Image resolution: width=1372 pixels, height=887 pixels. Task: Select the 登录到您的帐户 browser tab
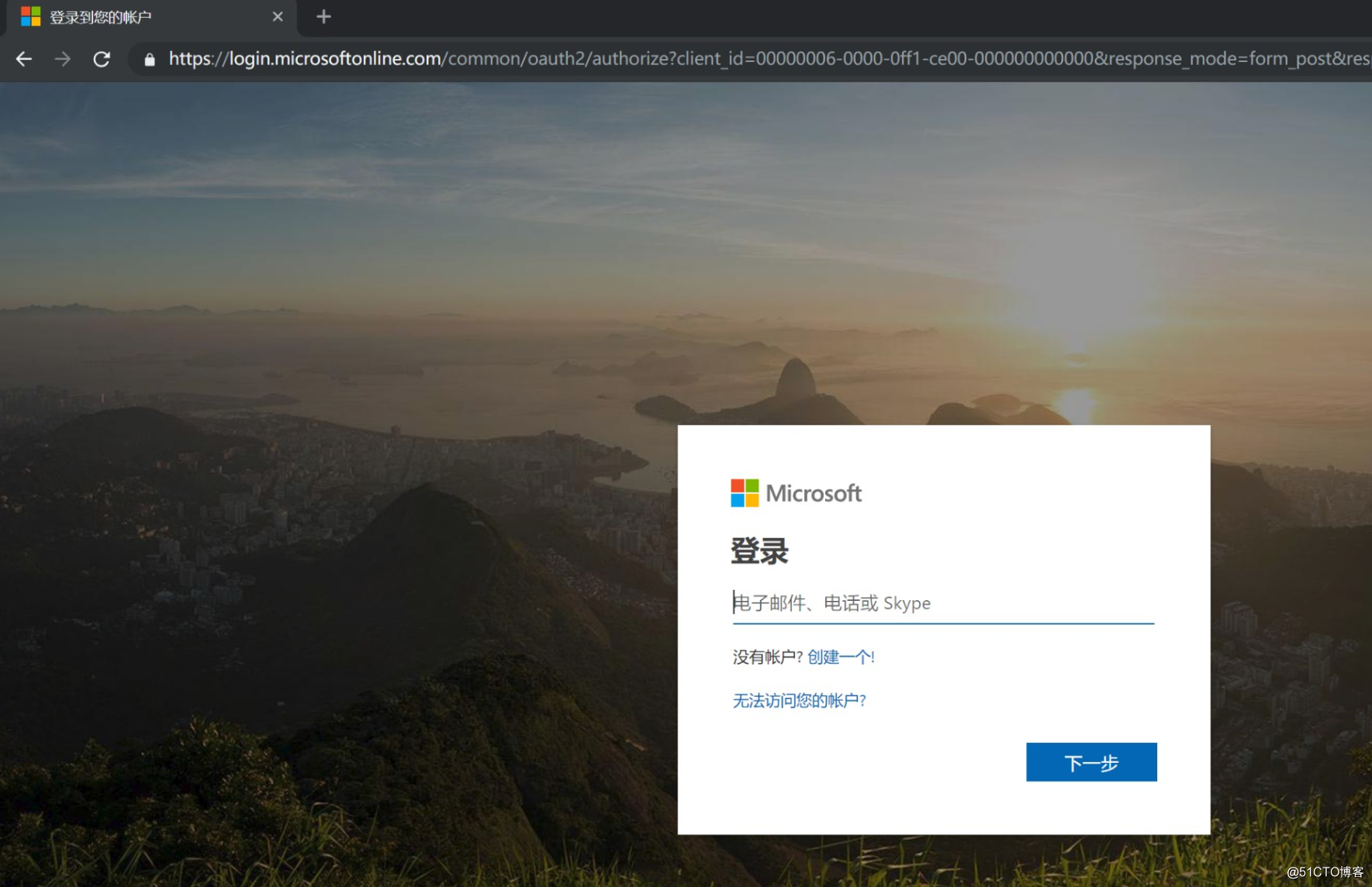point(152,17)
